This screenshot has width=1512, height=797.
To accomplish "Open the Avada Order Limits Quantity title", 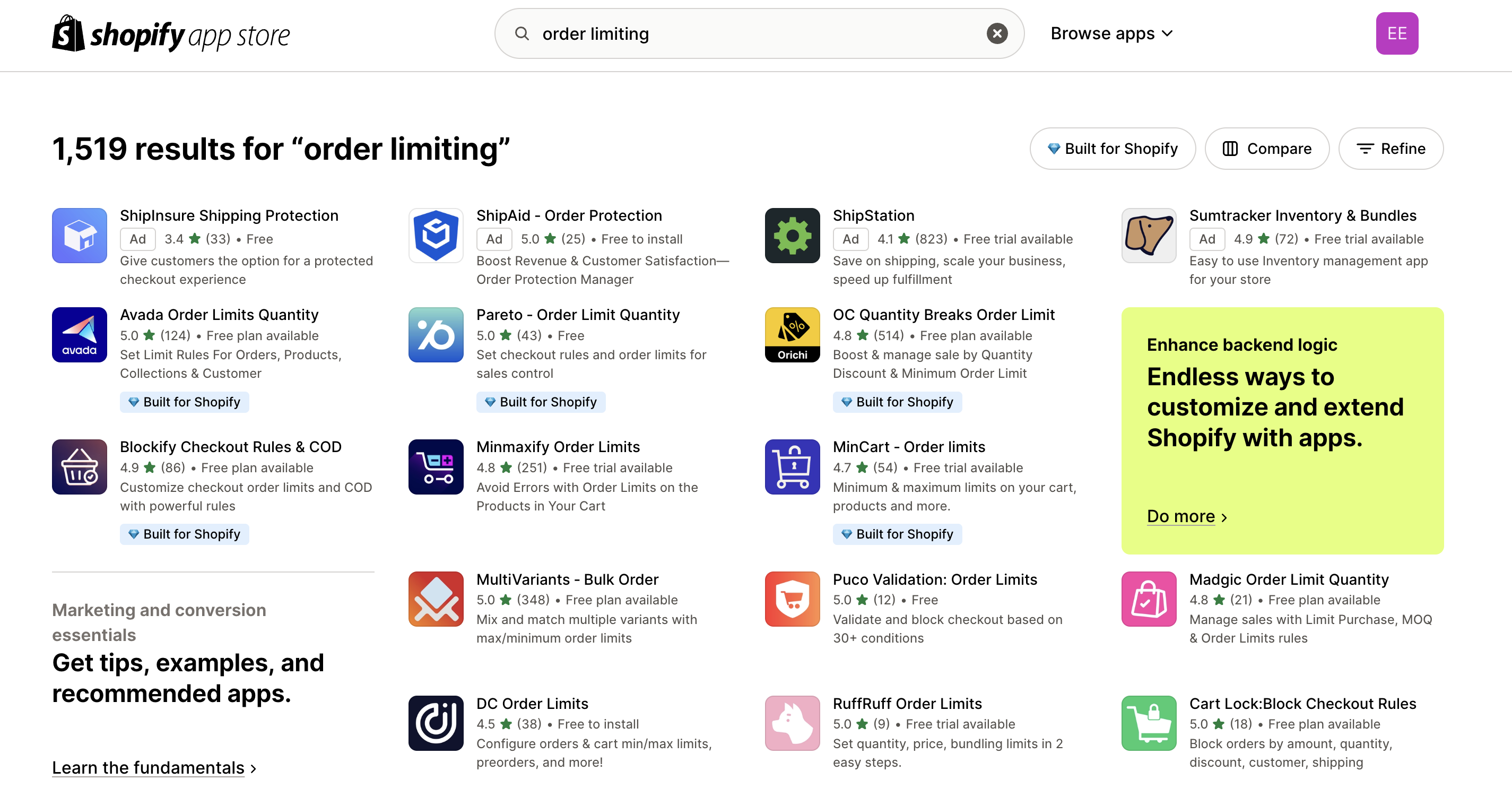I will [x=219, y=315].
